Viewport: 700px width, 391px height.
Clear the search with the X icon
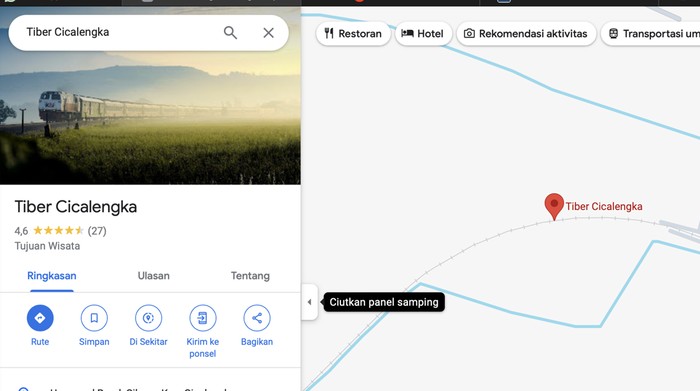pos(268,33)
